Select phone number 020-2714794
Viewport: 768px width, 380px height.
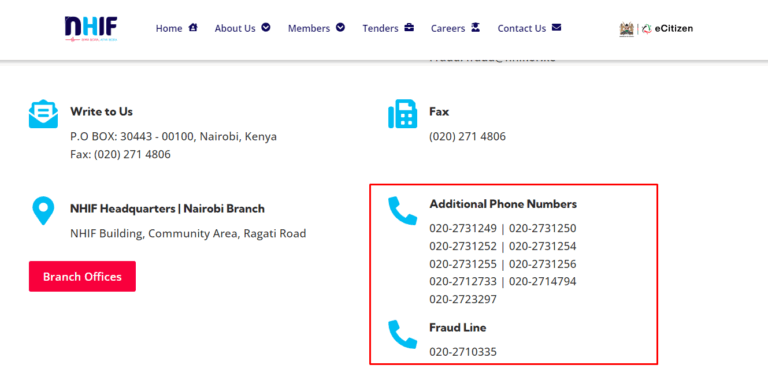[543, 282]
